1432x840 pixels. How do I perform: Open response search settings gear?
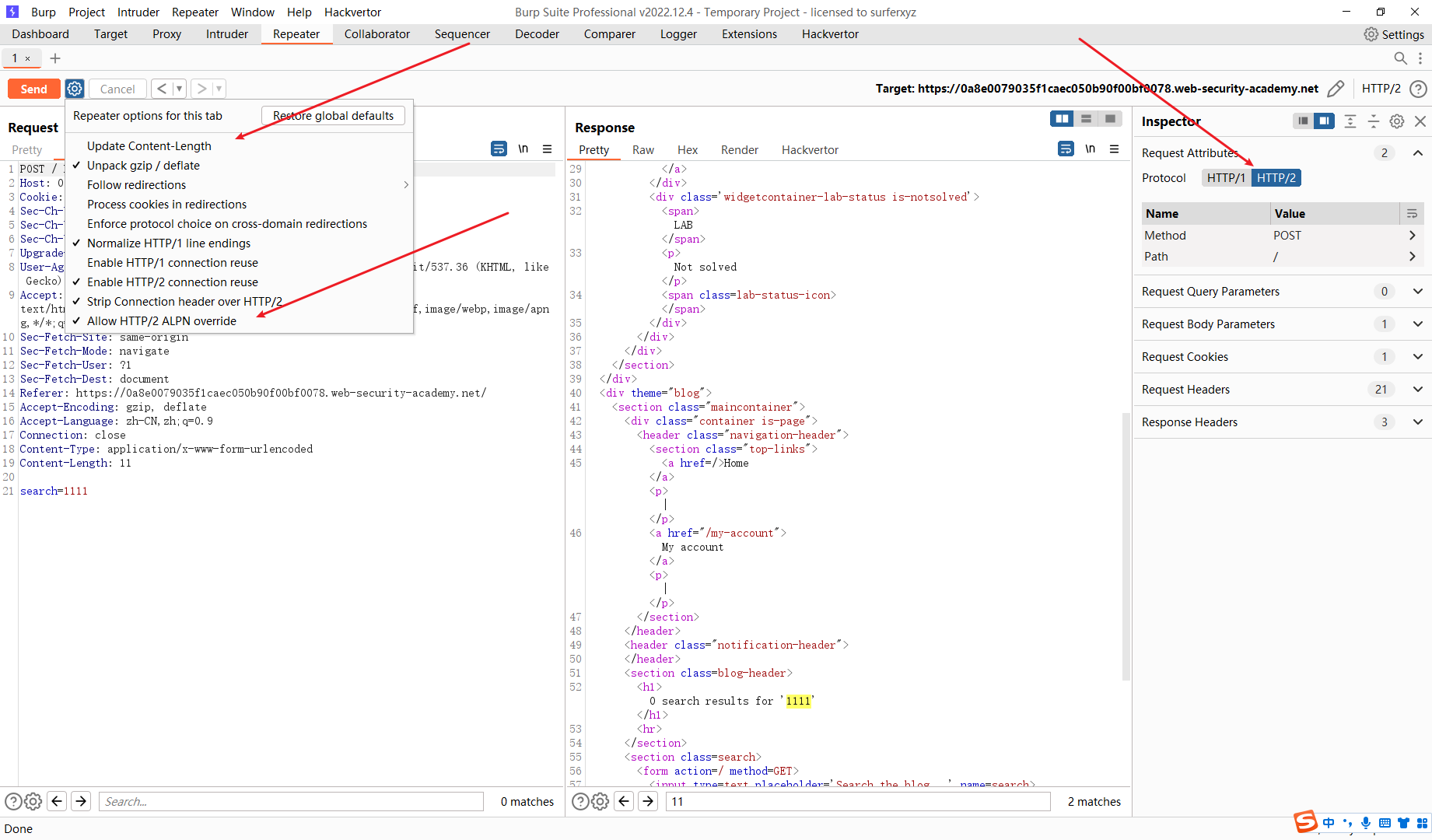[x=600, y=801]
